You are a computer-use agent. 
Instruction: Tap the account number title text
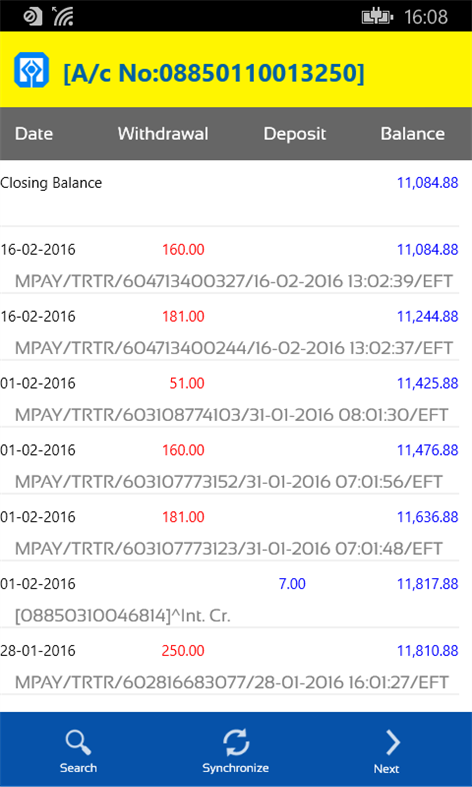213,73
